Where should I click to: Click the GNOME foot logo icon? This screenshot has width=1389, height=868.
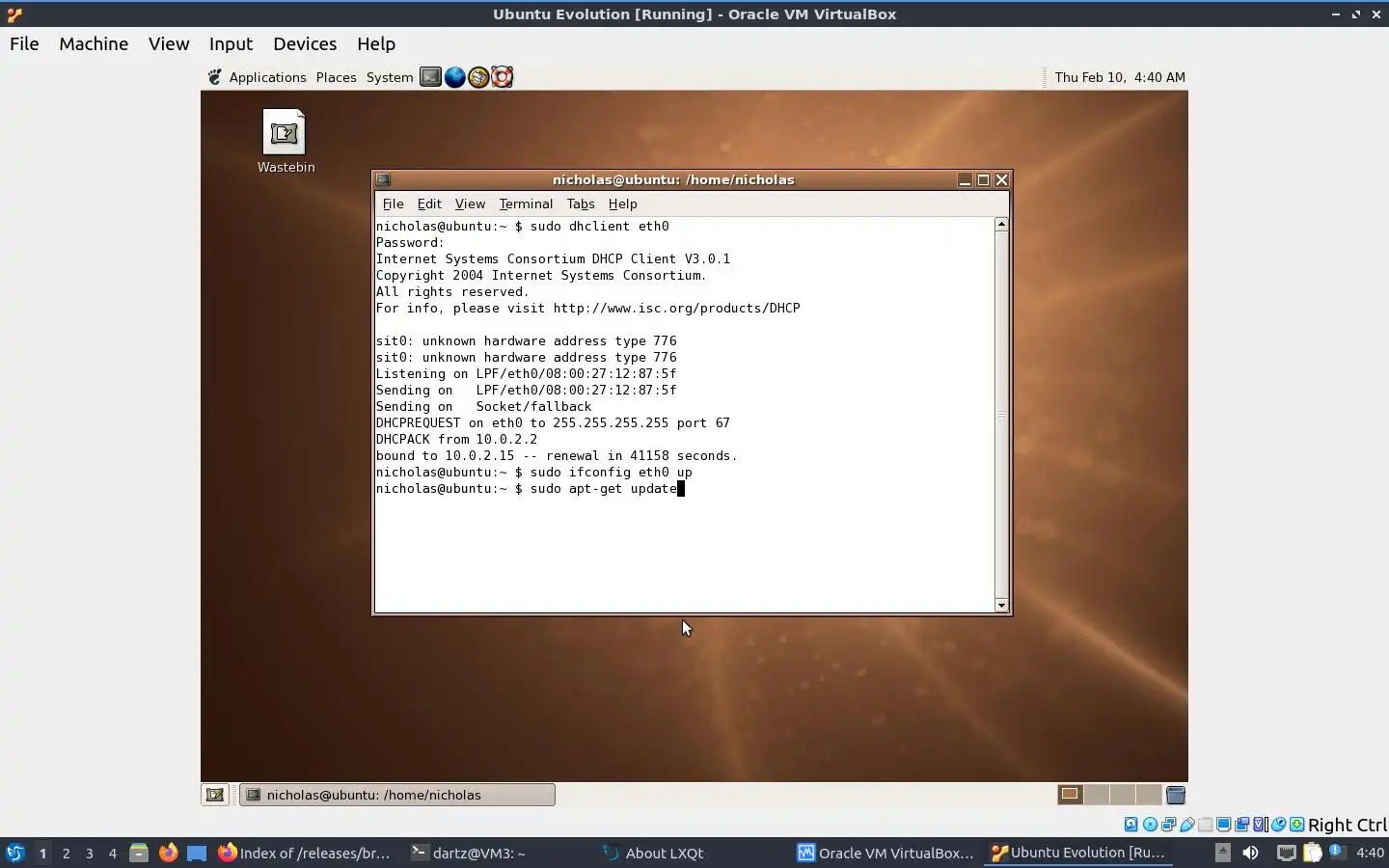coord(215,77)
